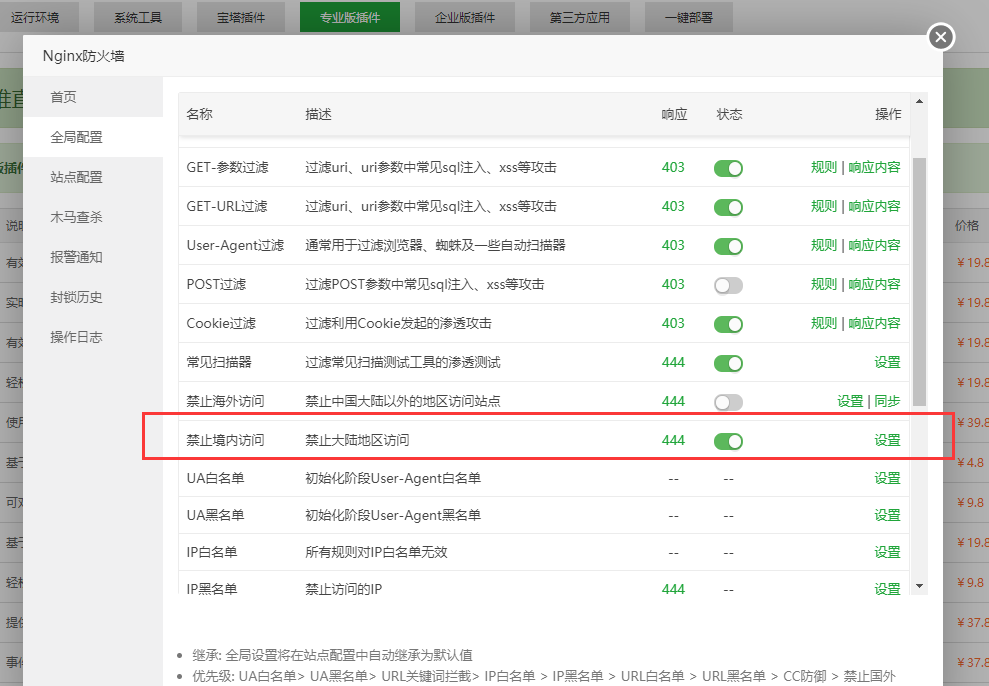
Task: Open 规则 link for User-Agent过滤
Action: coord(824,245)
